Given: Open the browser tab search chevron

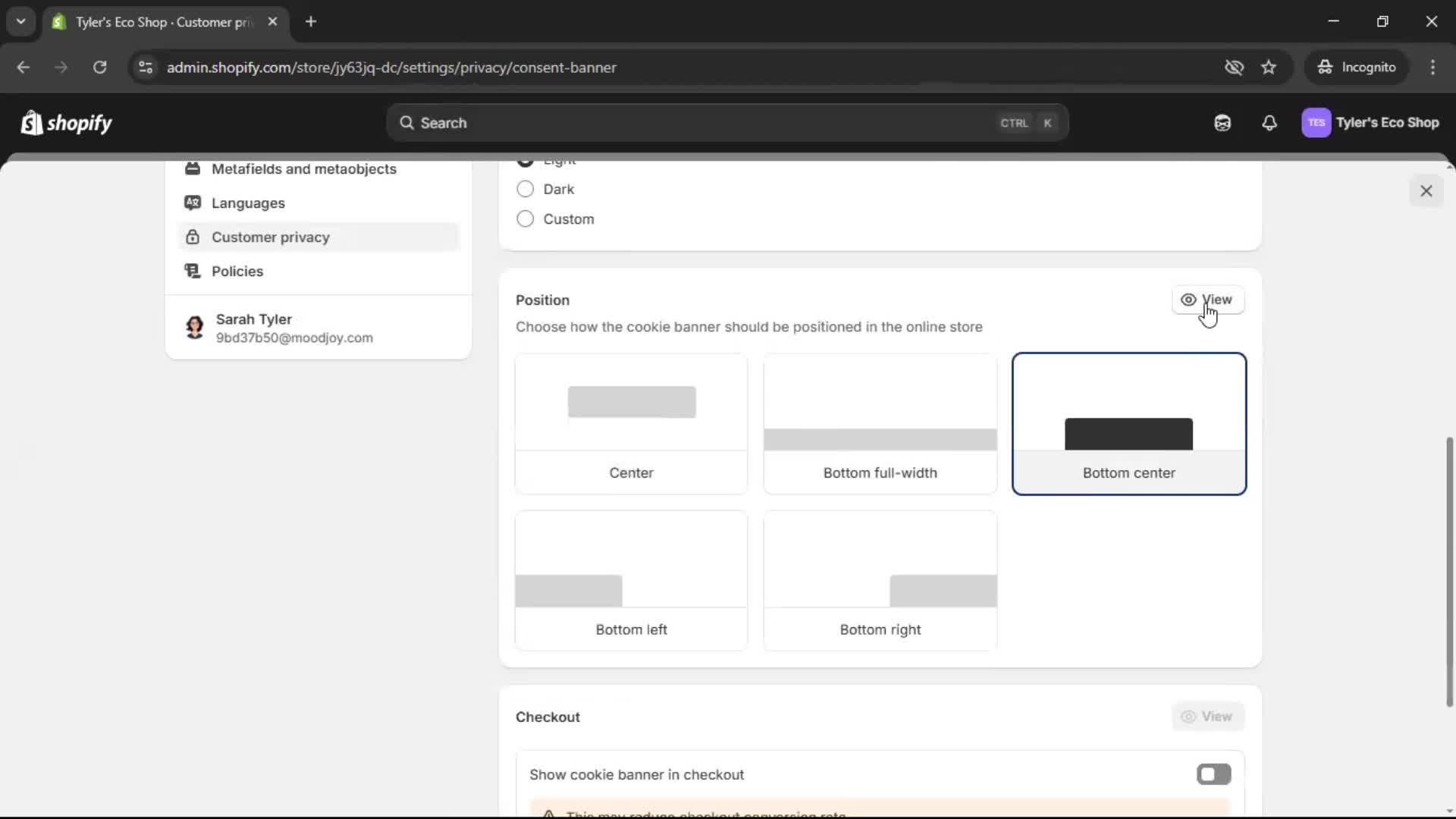Looking at the screenshot, I should tap(20, 21).
